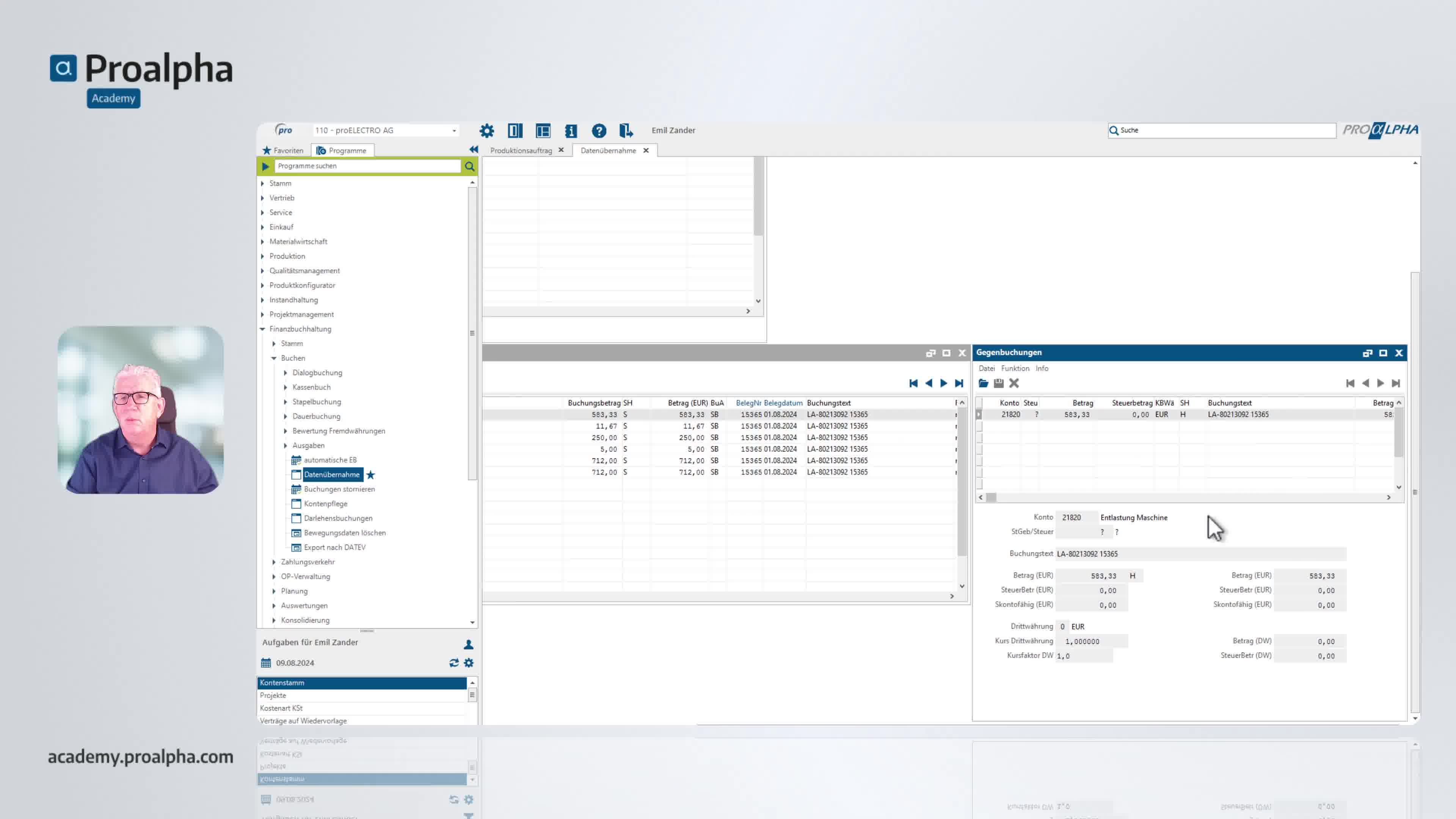Screen dimensions: 1456x819
Task: Click the help question mark icon
Action: point(599,130)
